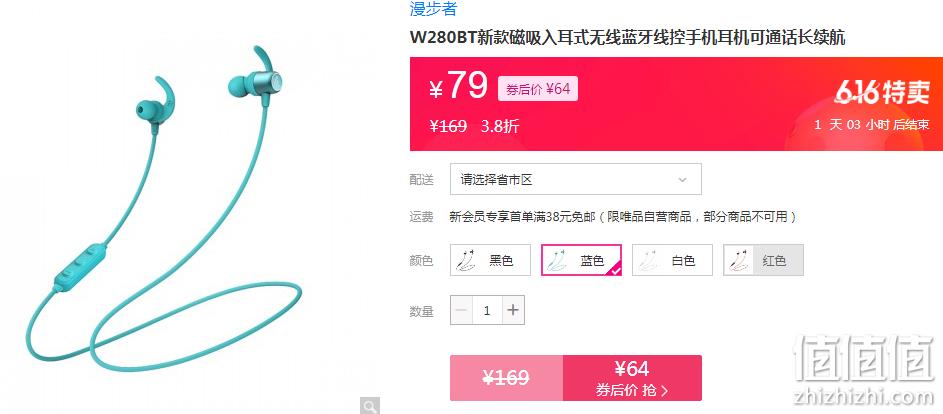Image resolution: width=943 pixels, height=414 pixels.
Task: Click the magnifier icon below product image
Action: [370, 406]
